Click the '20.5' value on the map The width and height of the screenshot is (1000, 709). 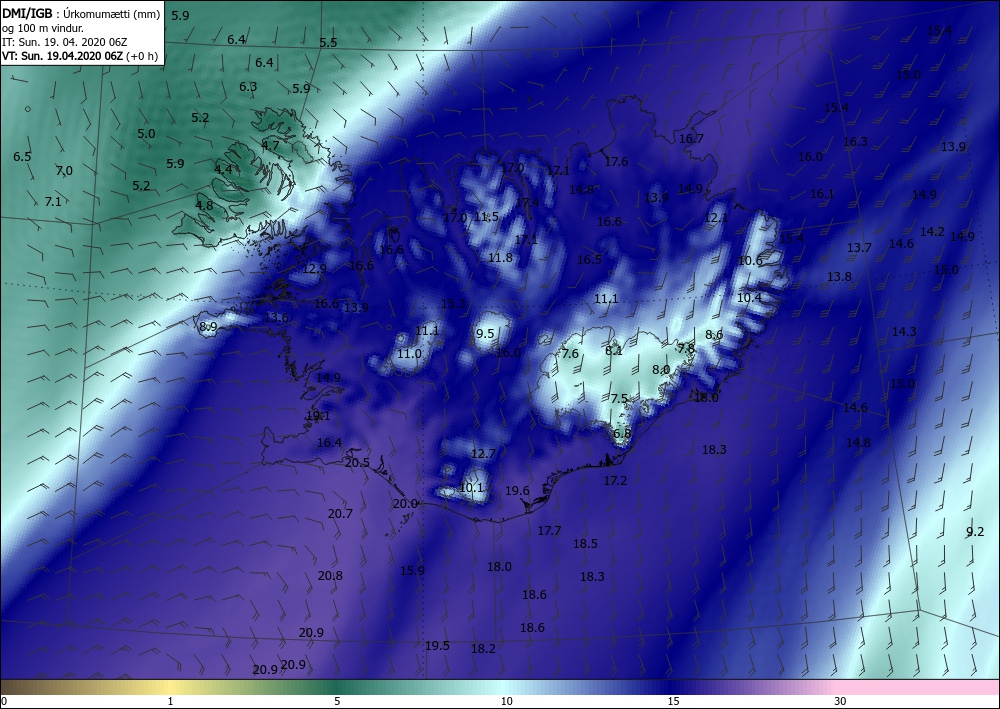coord(357,463)
